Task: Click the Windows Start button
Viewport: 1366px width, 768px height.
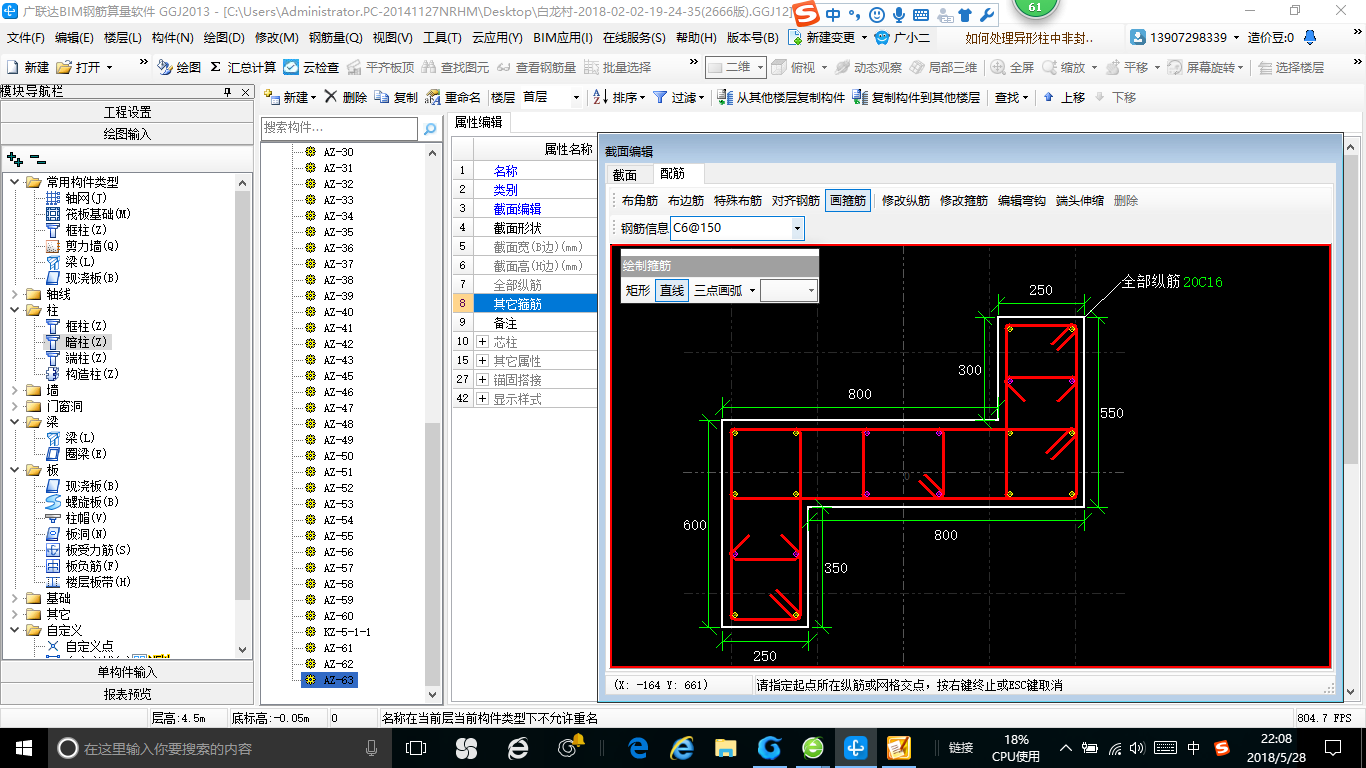Action: [x=22, y=747]
